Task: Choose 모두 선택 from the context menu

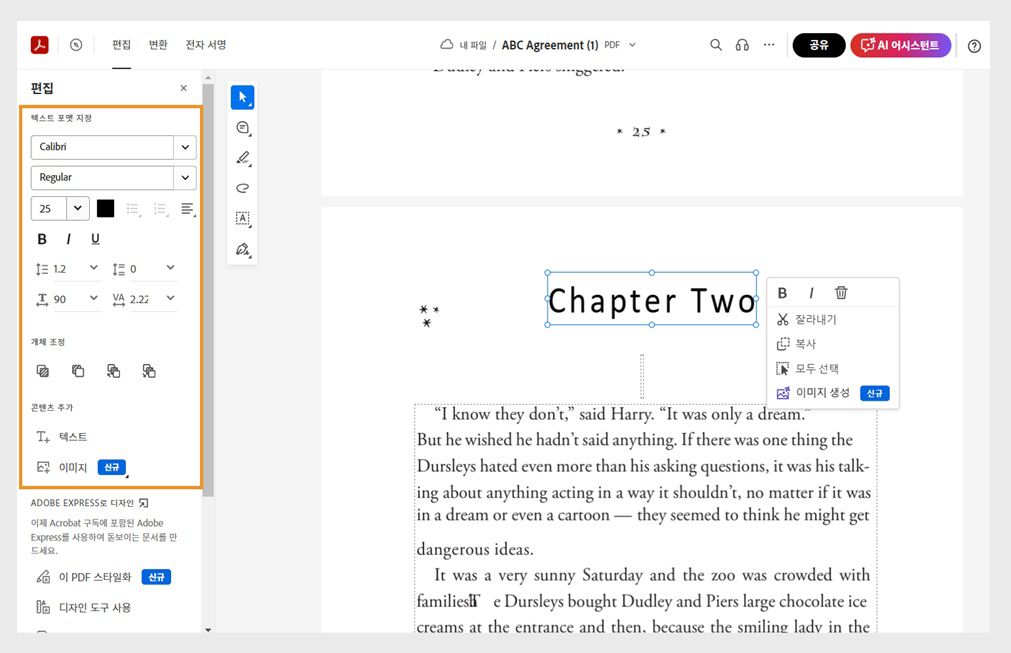Action: tap(817, 368)
